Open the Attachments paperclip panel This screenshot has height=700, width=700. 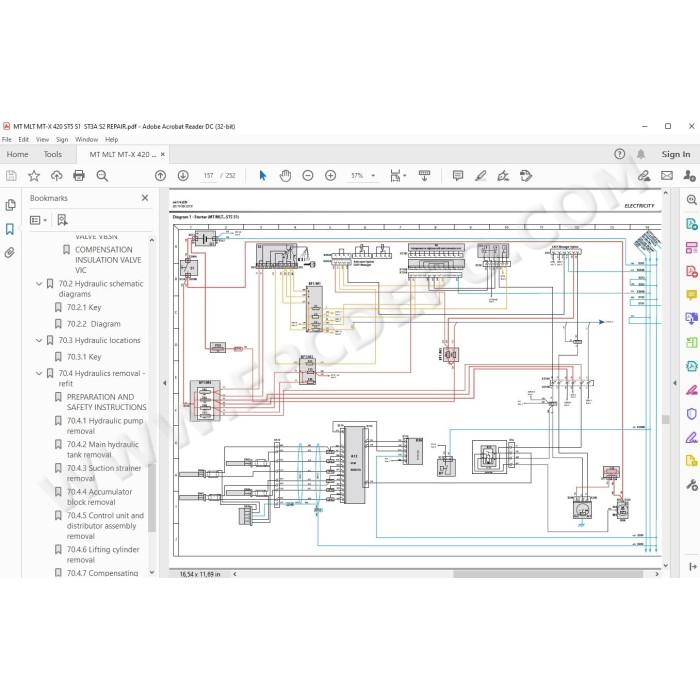10,253
